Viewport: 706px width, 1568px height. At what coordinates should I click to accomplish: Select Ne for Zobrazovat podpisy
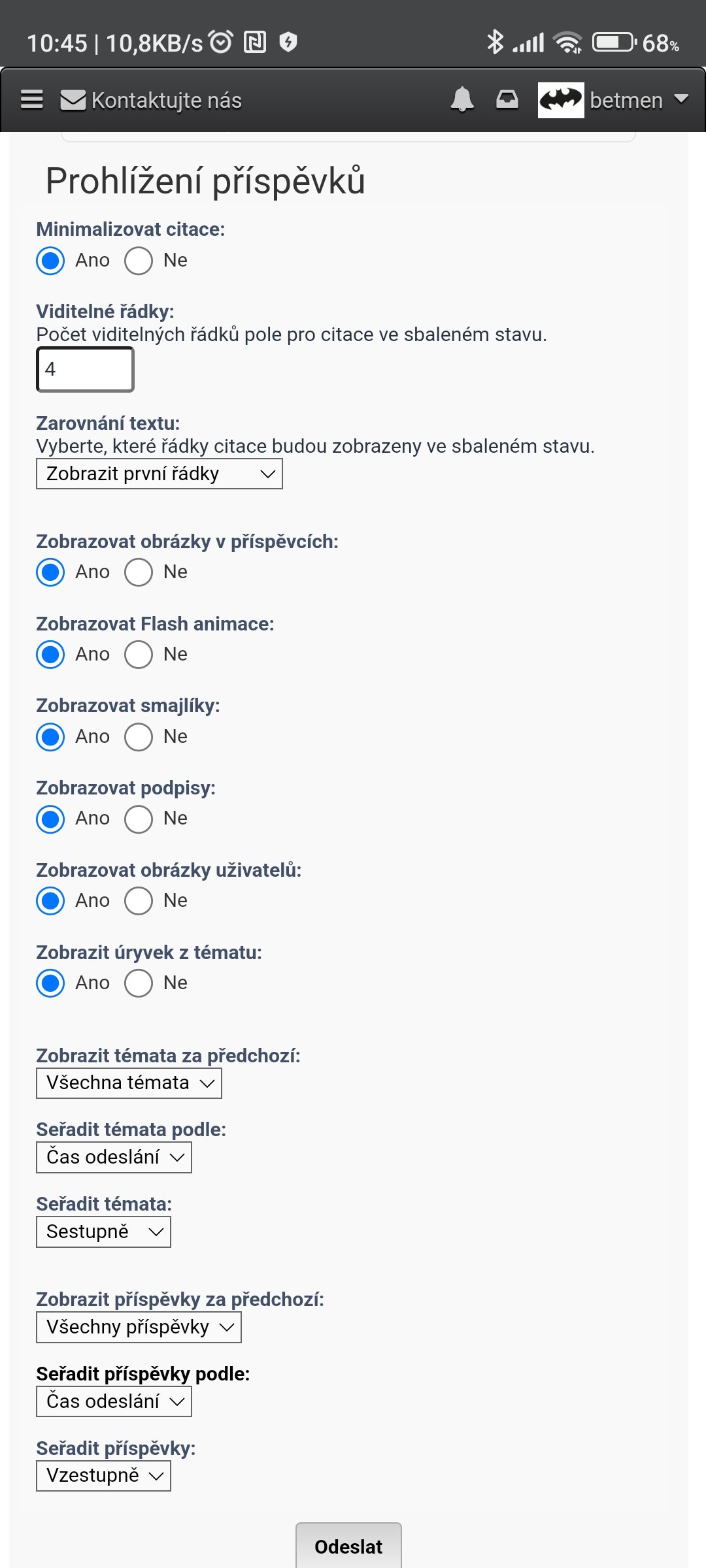click(139, 819)
